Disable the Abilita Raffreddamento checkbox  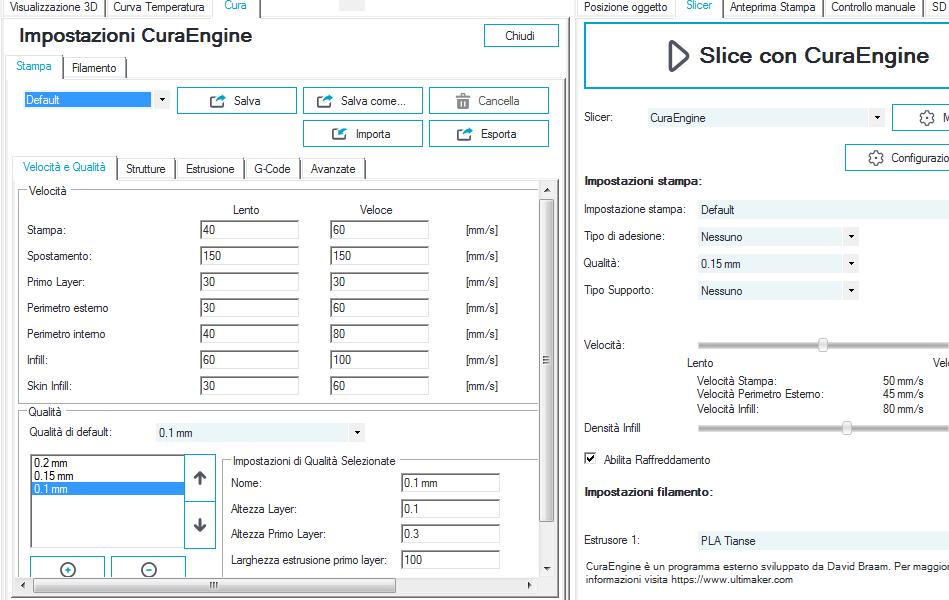point(590,459)
